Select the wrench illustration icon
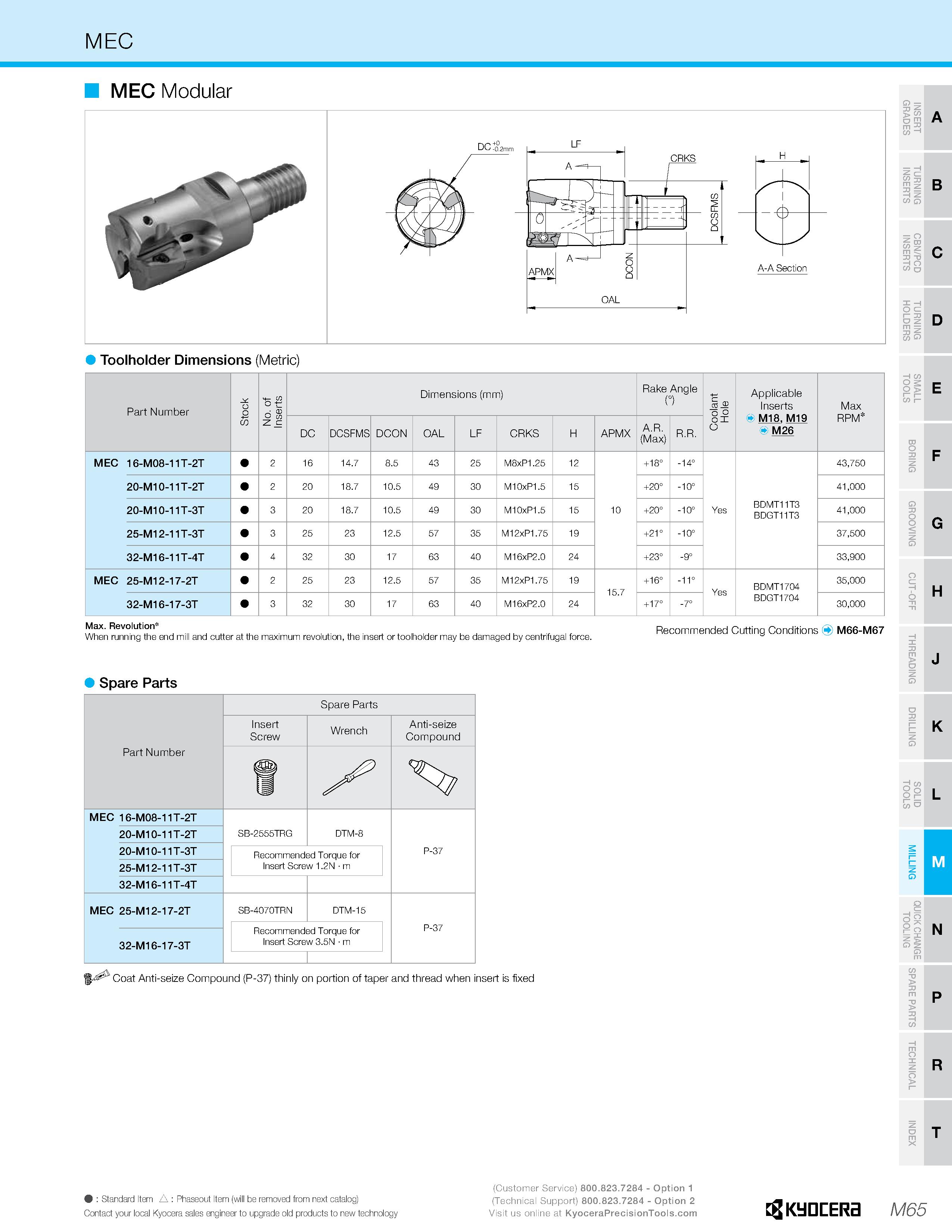Screen dimensions: 952x1232 pyautogui.click(x=349, y=777)
